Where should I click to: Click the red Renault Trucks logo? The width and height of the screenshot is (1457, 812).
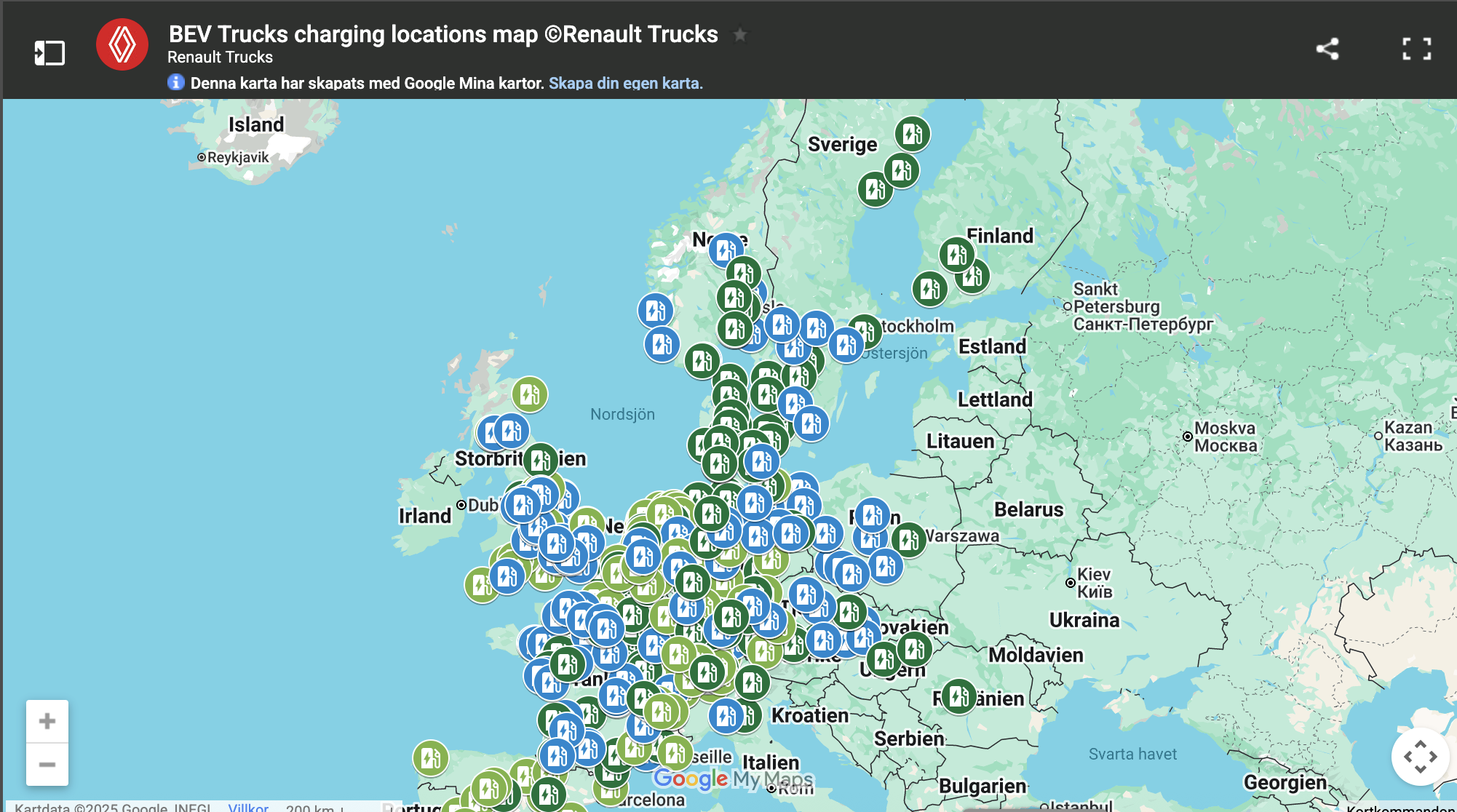[x=122, y=45]
